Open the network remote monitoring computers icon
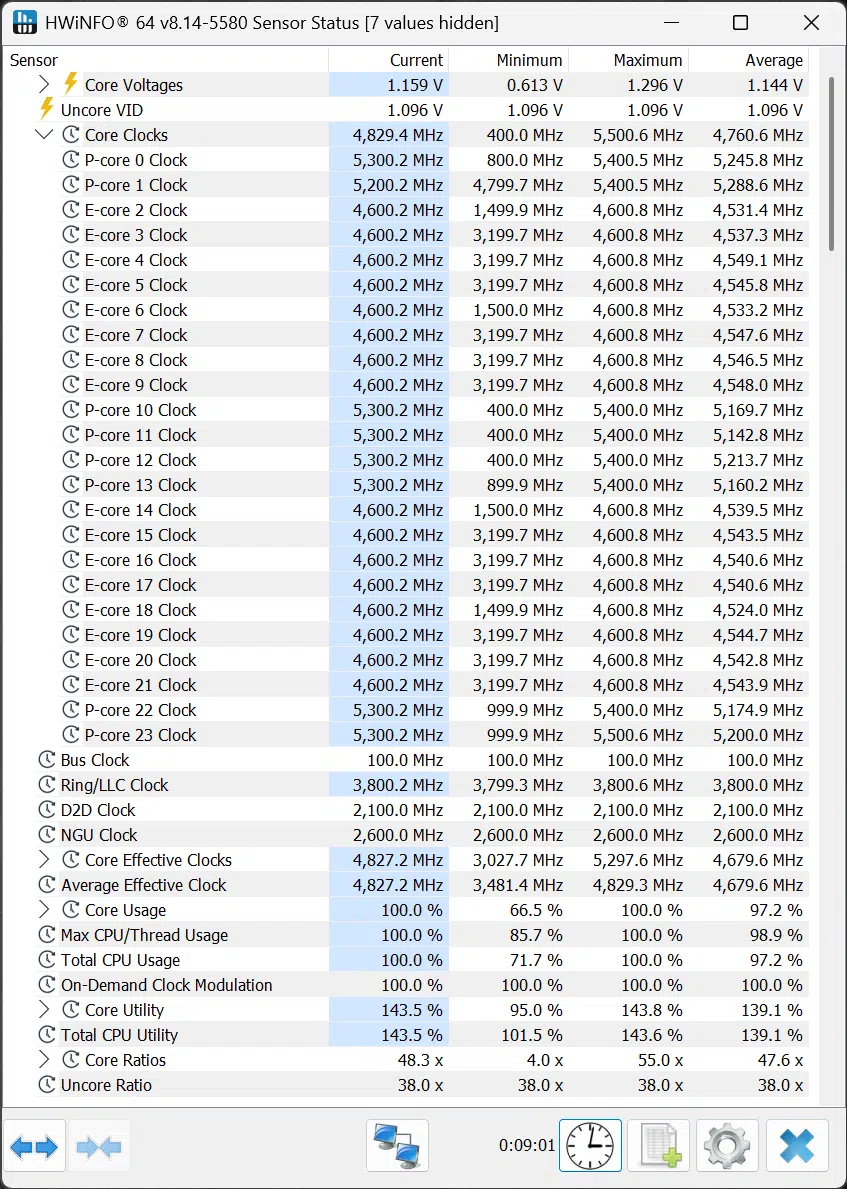 tap(397, 1146)
